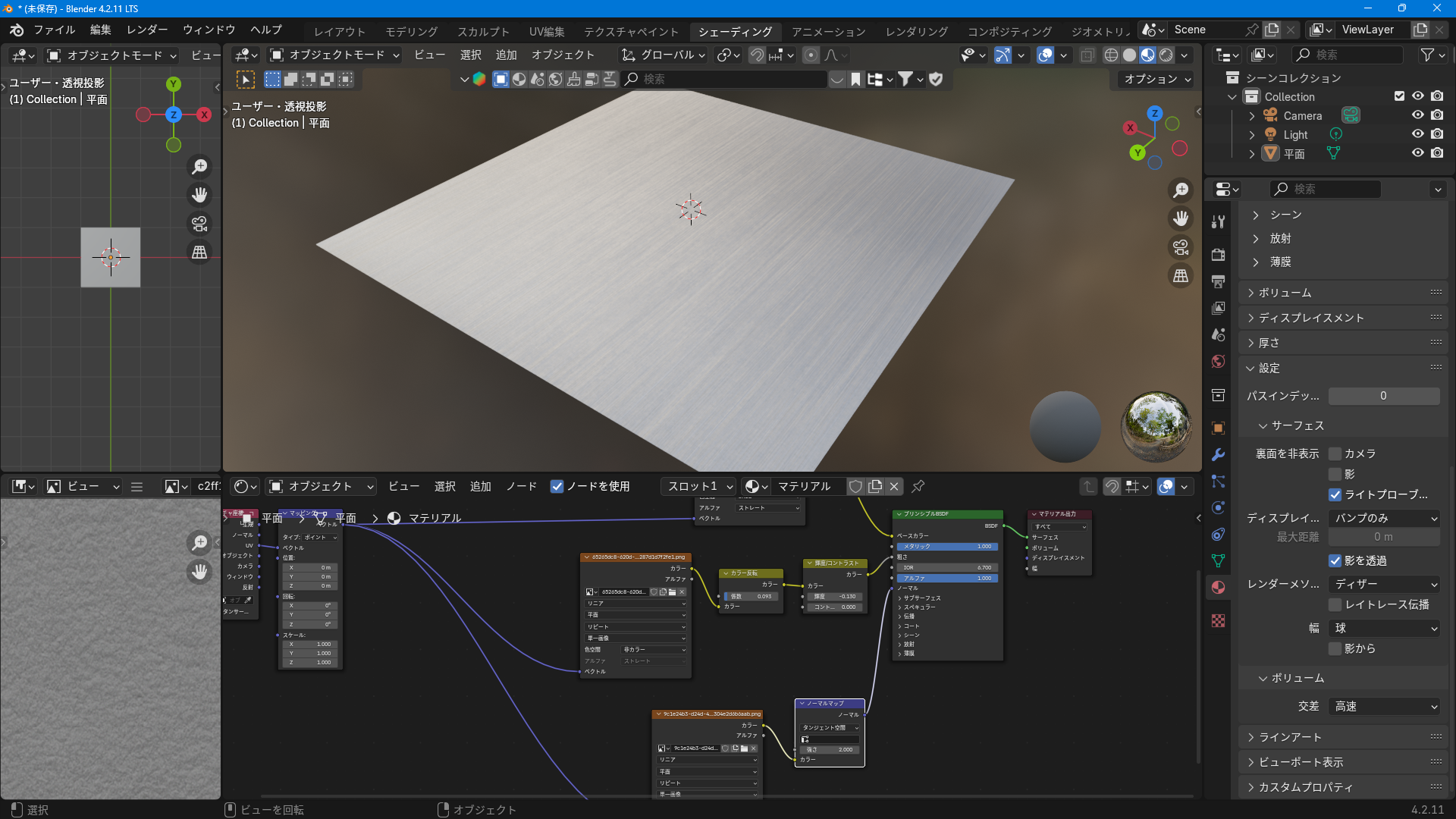Adjust the メタリック slider on Principled BSDF
The width and height of the screenshot is (1456, 819).
coord(947,547)
